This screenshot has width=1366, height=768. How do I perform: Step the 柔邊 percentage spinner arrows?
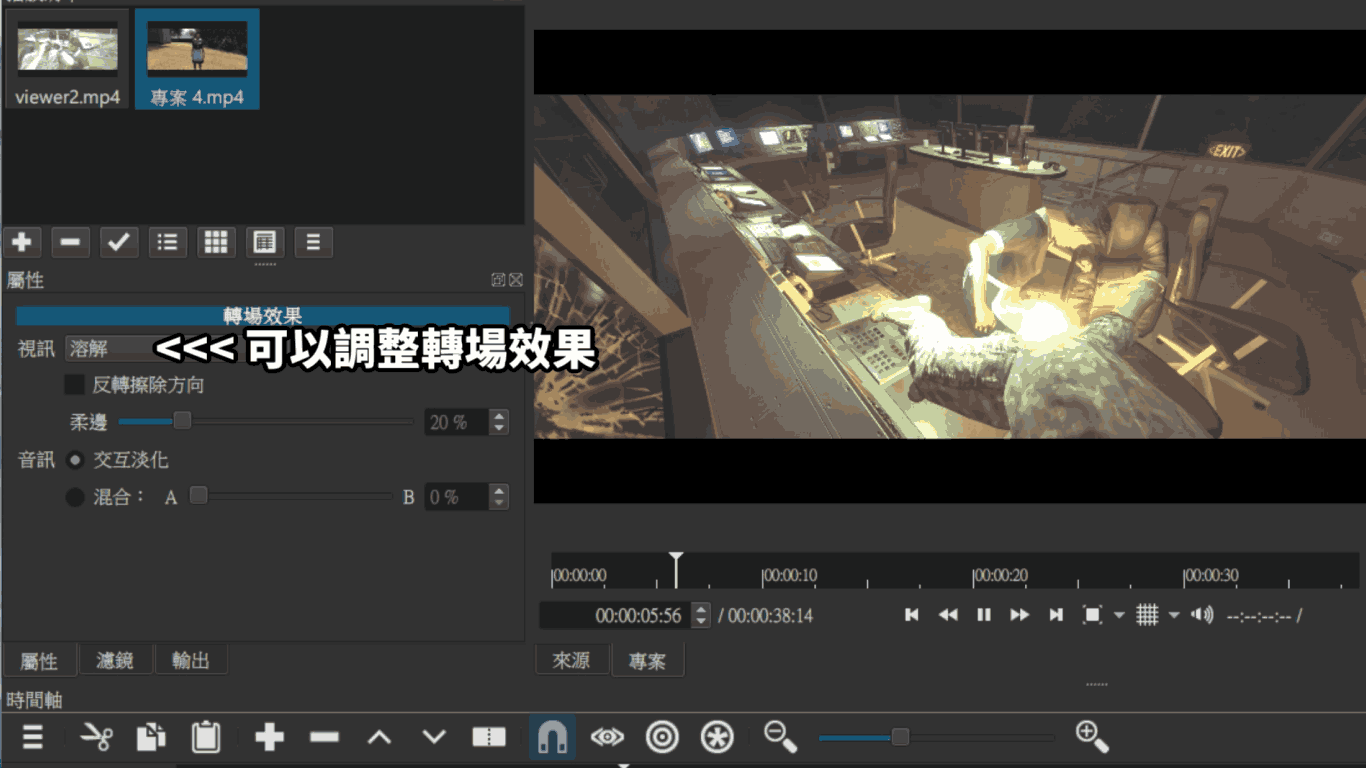(499, 422)
